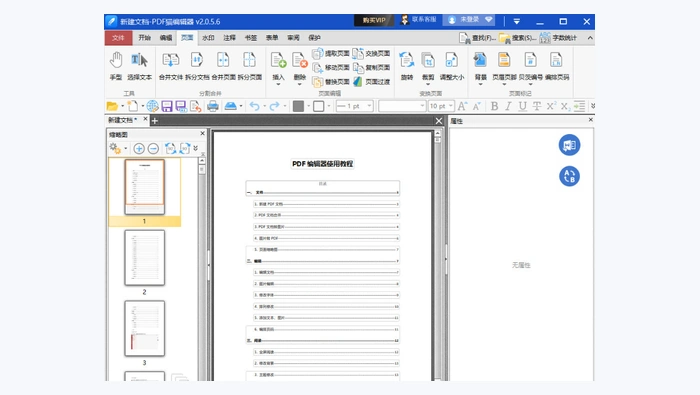Switch to the 水印 Watermark tab

coord(208,38)
